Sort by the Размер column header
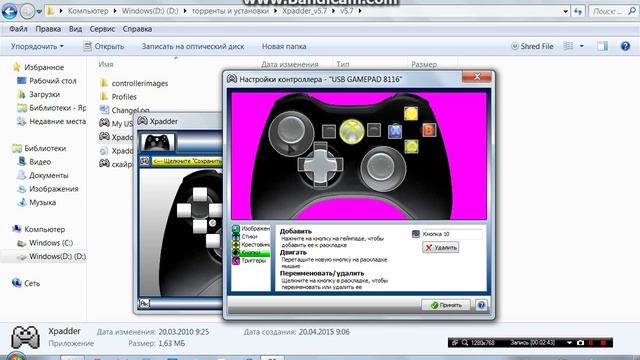This screenshot has height=360, width=640. 424,64
